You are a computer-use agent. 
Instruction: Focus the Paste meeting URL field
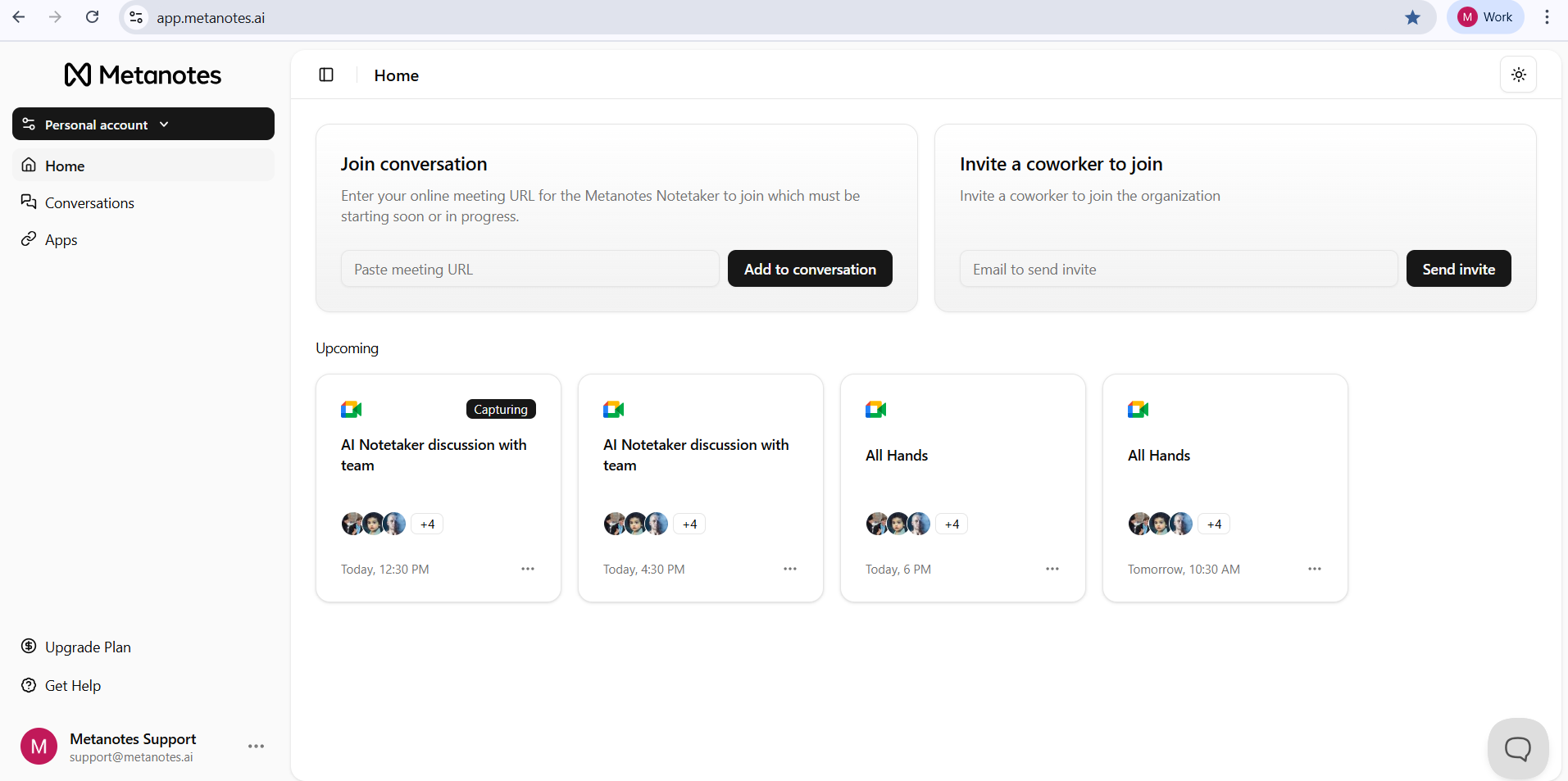pyautogui.click(x=530, y=269)
